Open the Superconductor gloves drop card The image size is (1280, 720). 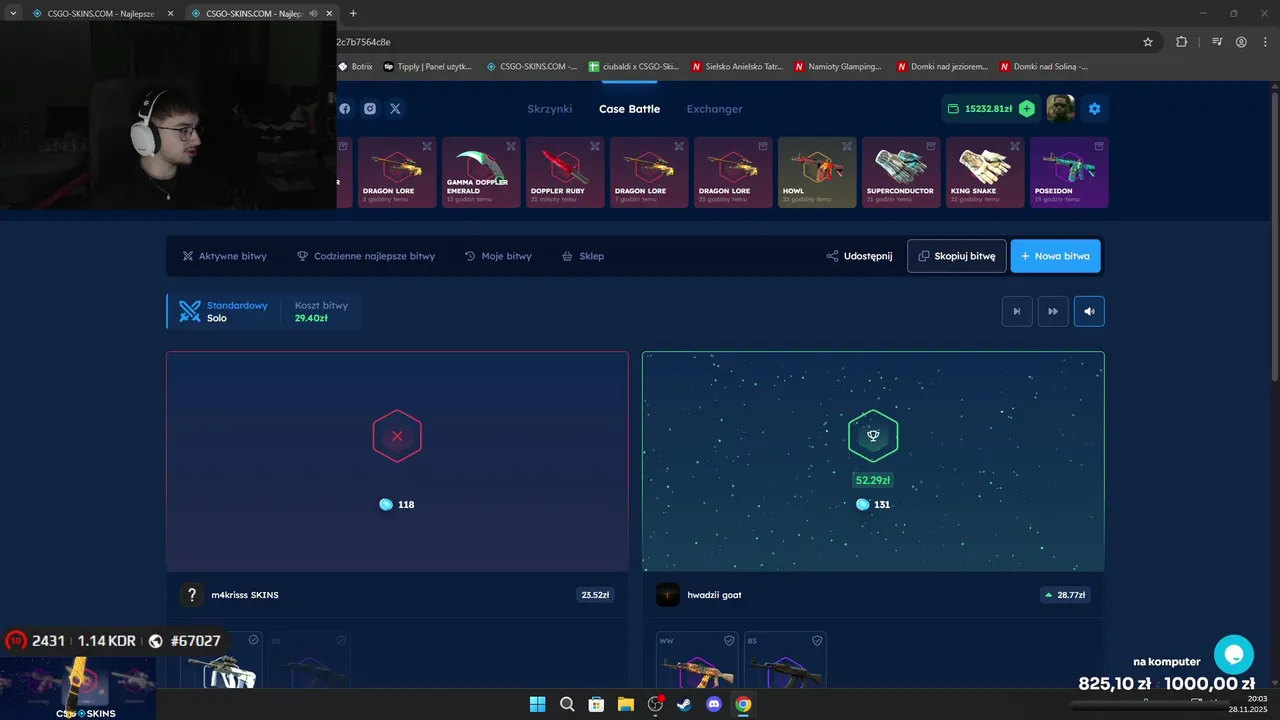pos(901,172)
